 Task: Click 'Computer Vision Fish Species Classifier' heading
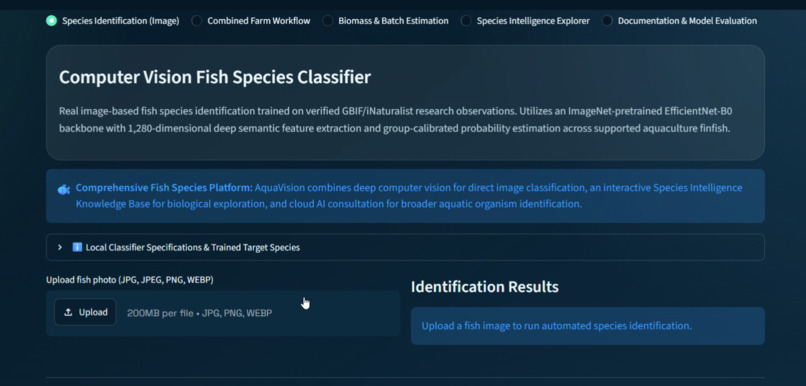coord(215,77)
